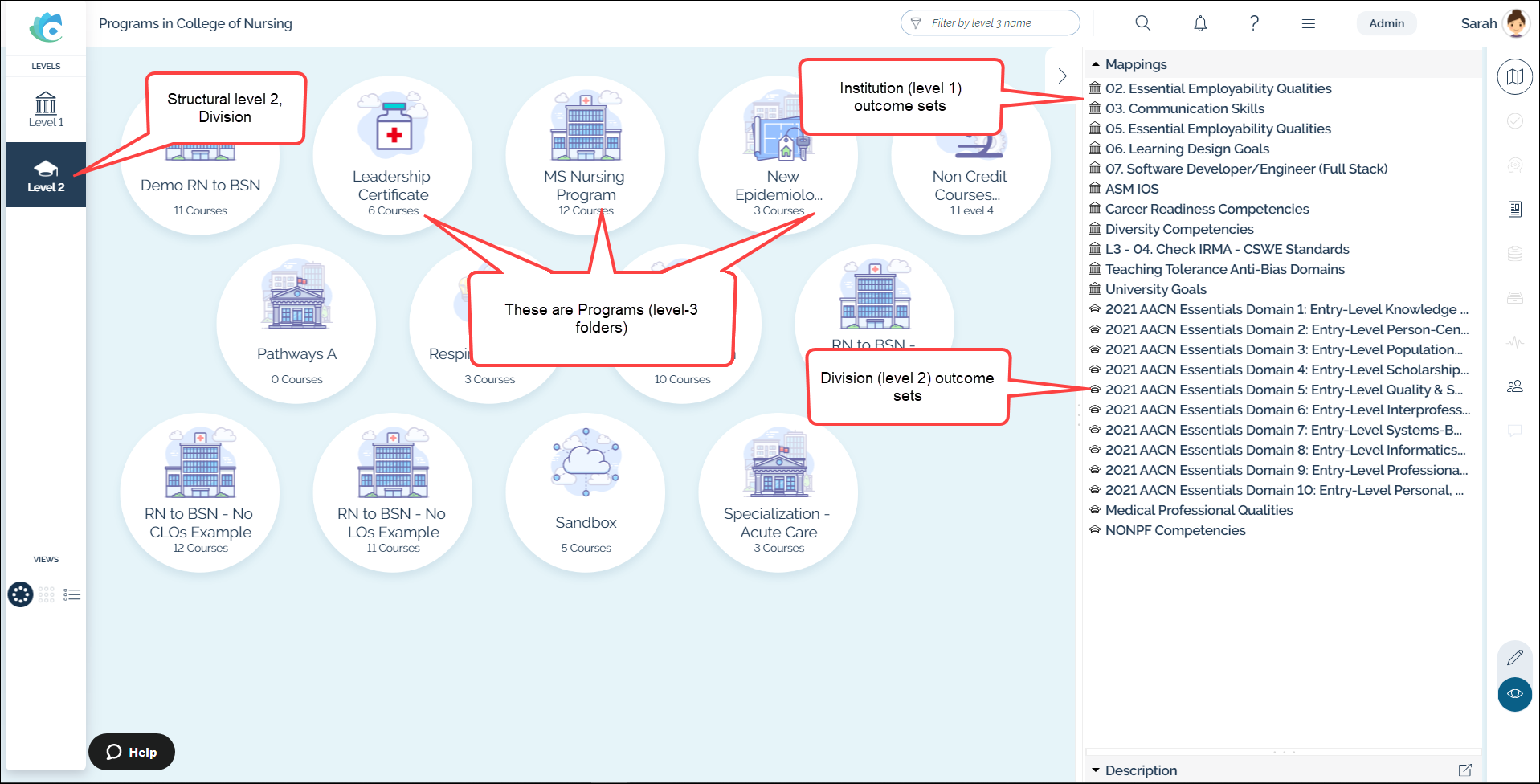
Task: Click Sarah's user avatar
Action: point(1516,23)
